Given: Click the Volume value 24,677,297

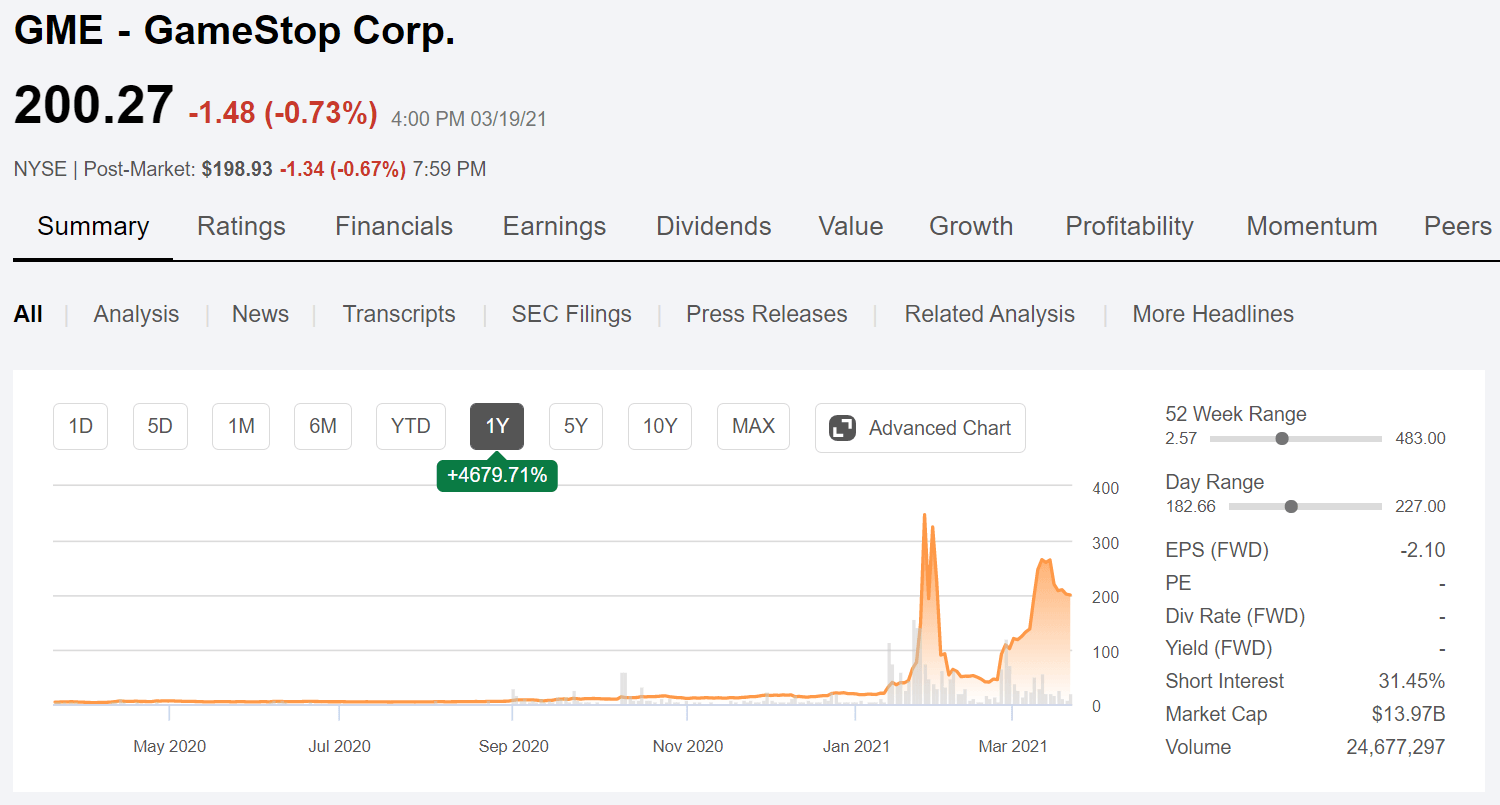Looking at the screenshot, I should tap(1397, 747).
